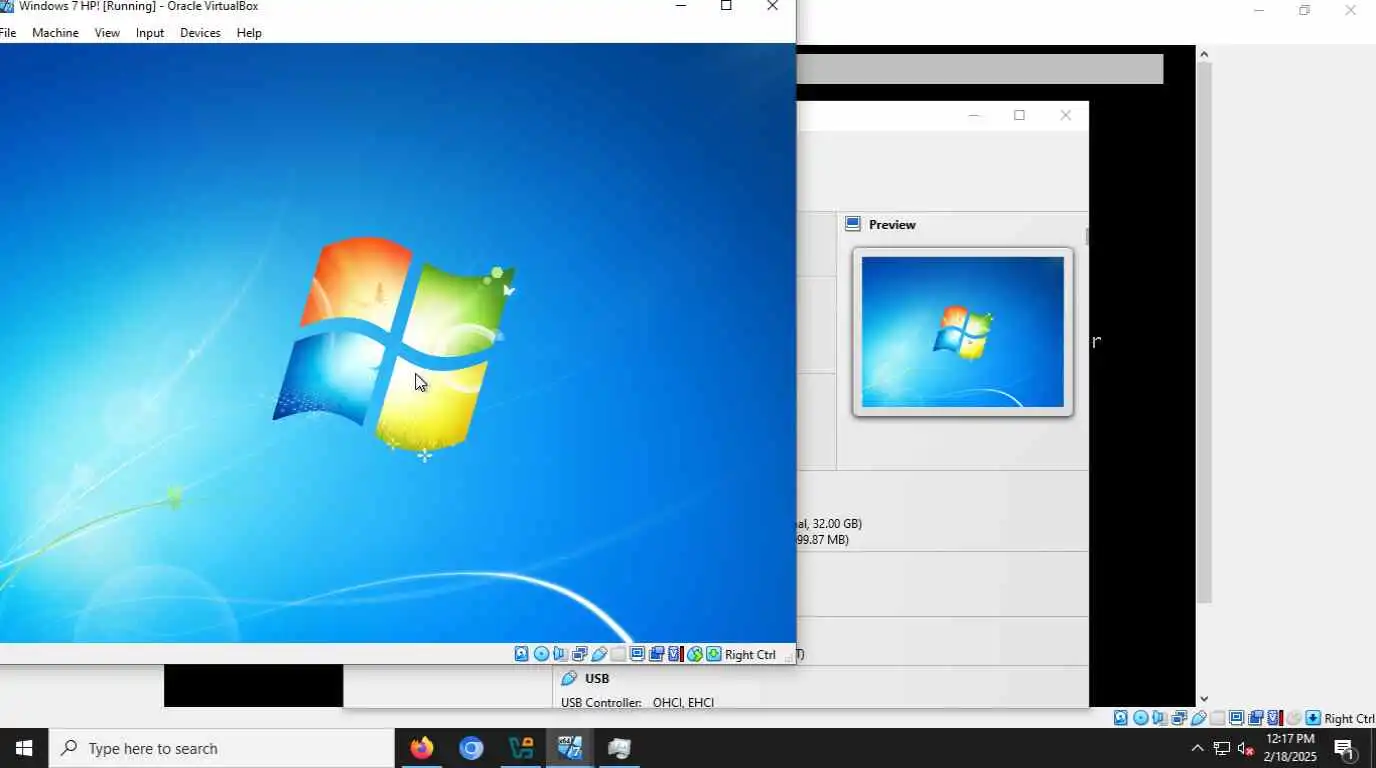
Task: Click blue down-arrow keyboard capture icon in outer status bar
Action: pyautogui.click(x=1313, y=718)
